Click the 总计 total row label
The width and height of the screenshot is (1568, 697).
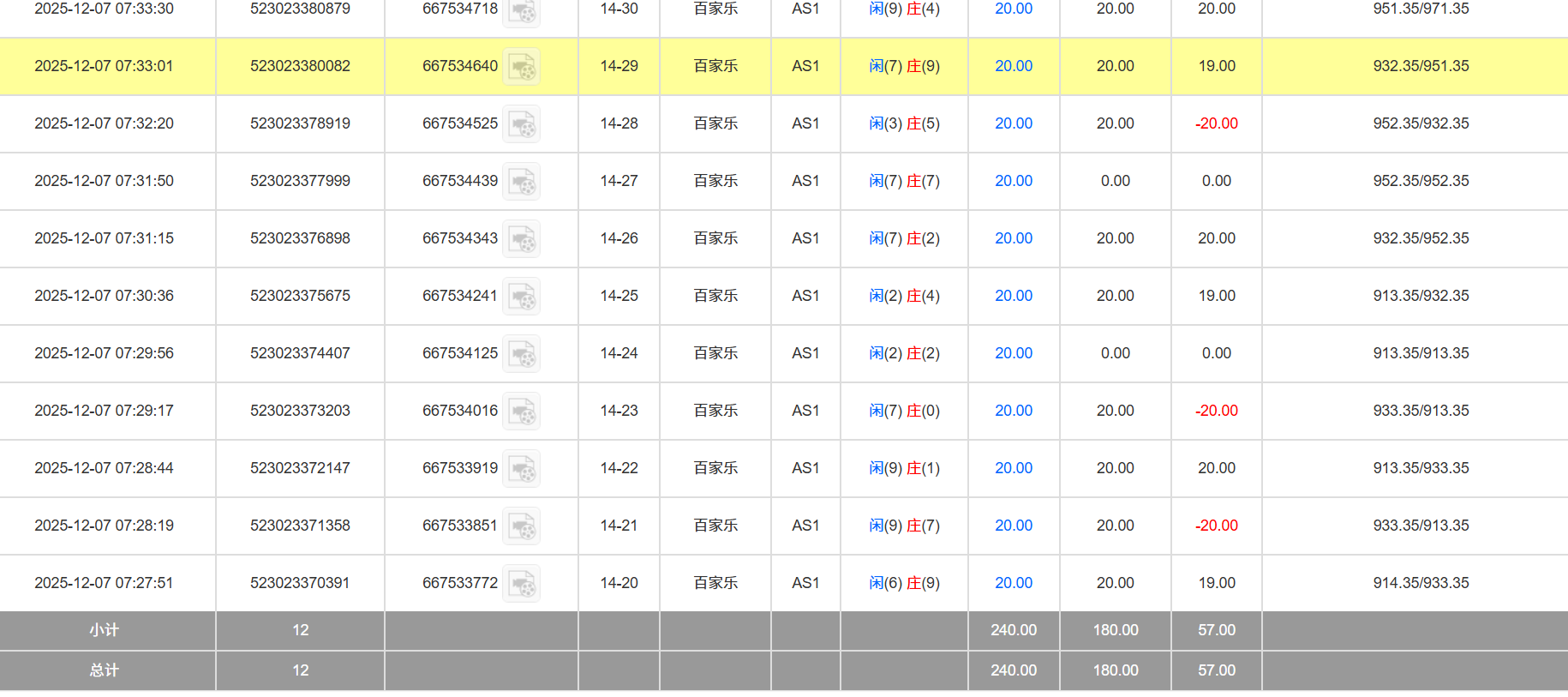coord(104,670)
